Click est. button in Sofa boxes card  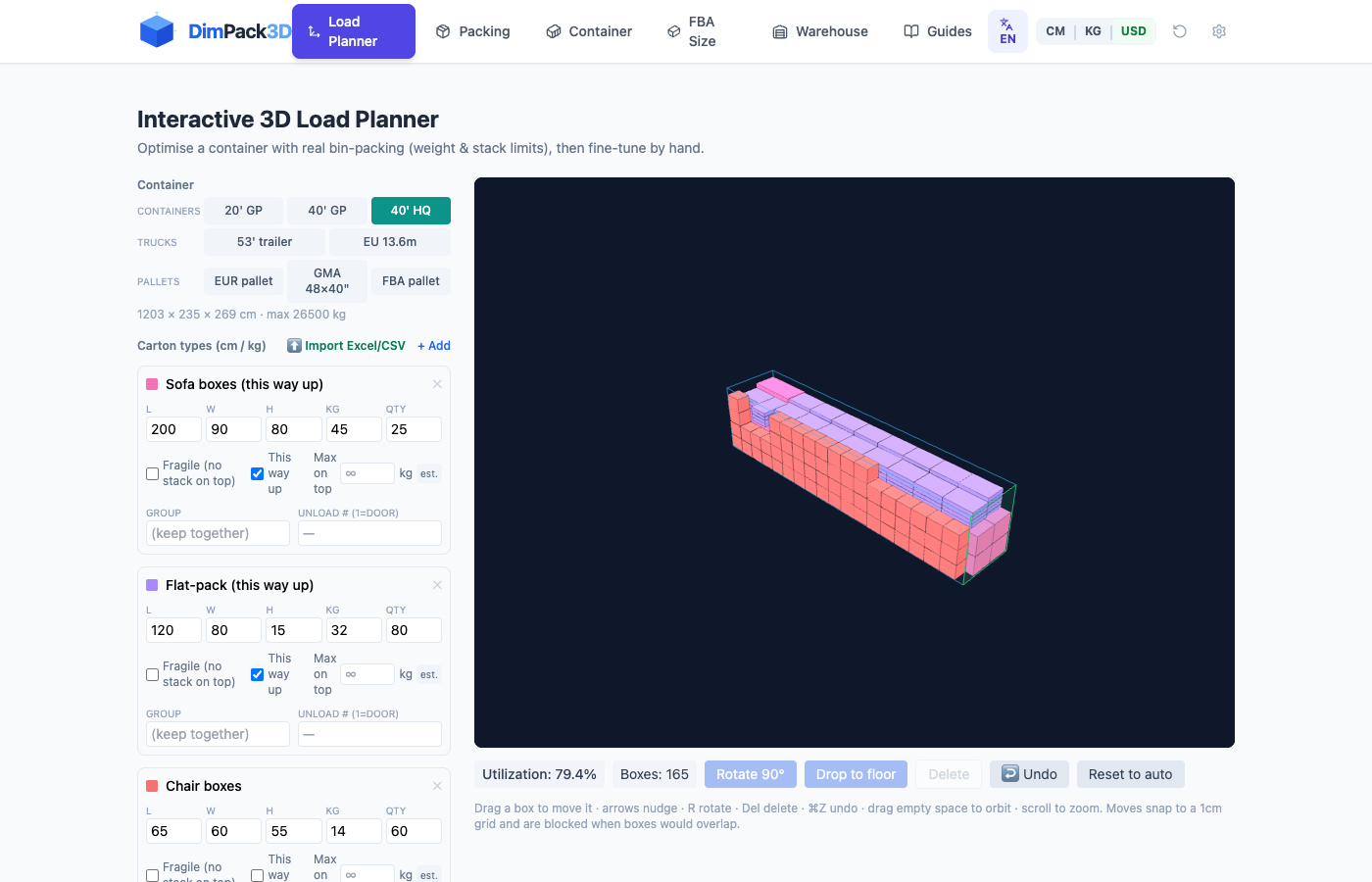click(429, 473)
